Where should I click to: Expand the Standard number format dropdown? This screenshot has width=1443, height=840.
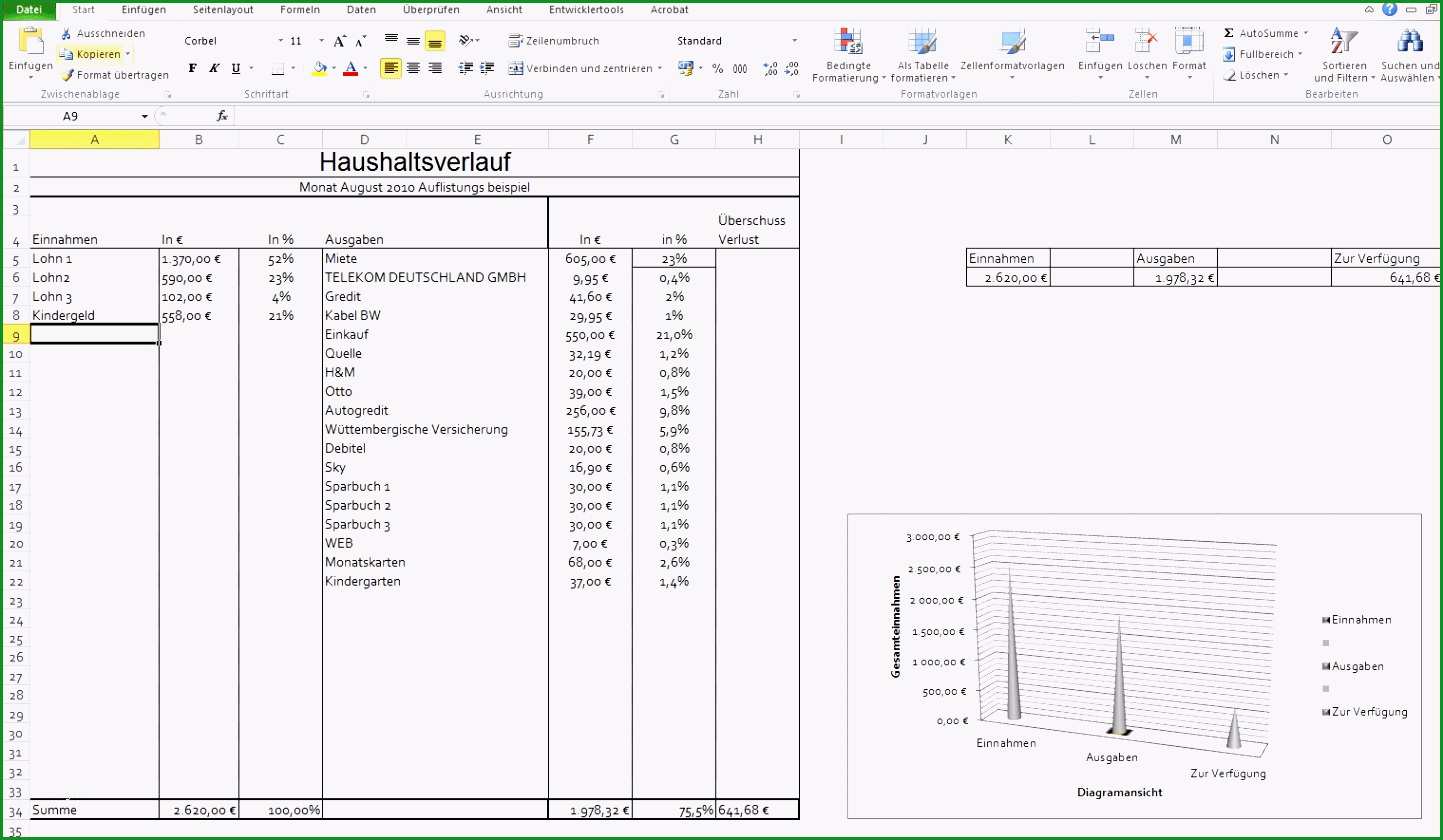(x=795, y=41)
